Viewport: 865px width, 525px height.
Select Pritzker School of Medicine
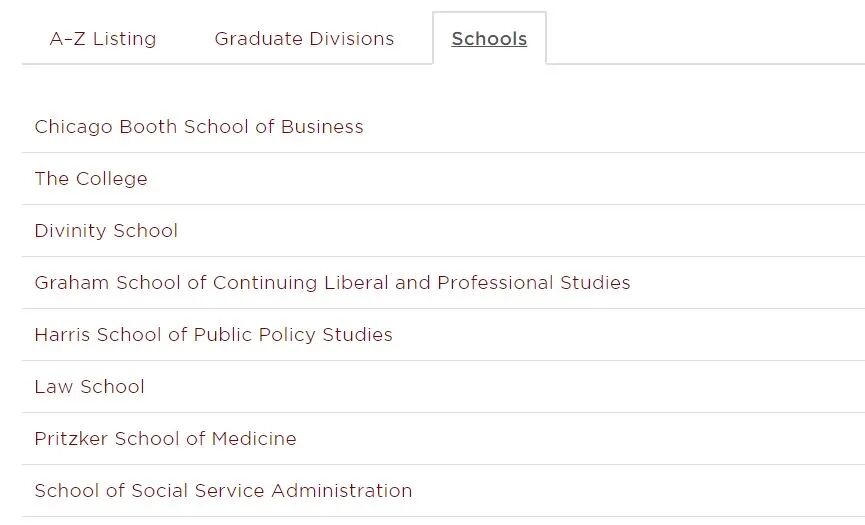(x=165, y=439)
